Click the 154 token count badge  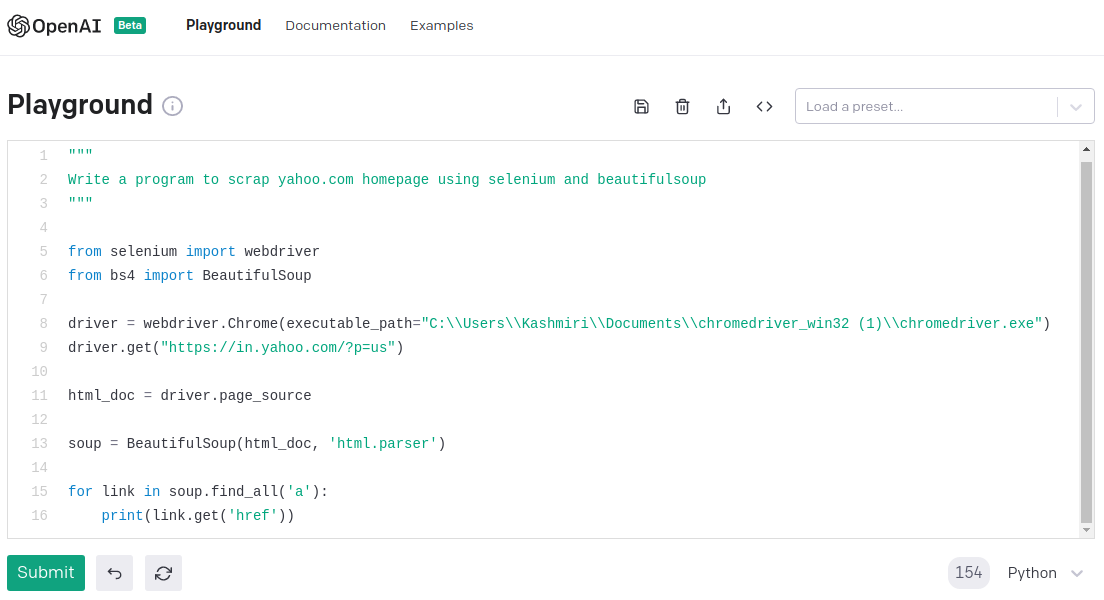click(x=968, y=573)
